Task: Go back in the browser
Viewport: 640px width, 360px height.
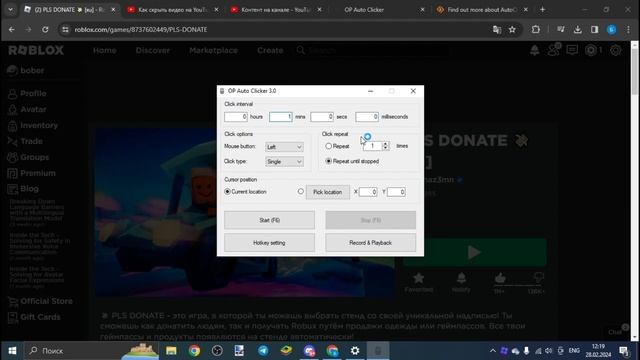Action: pos(11,29)
